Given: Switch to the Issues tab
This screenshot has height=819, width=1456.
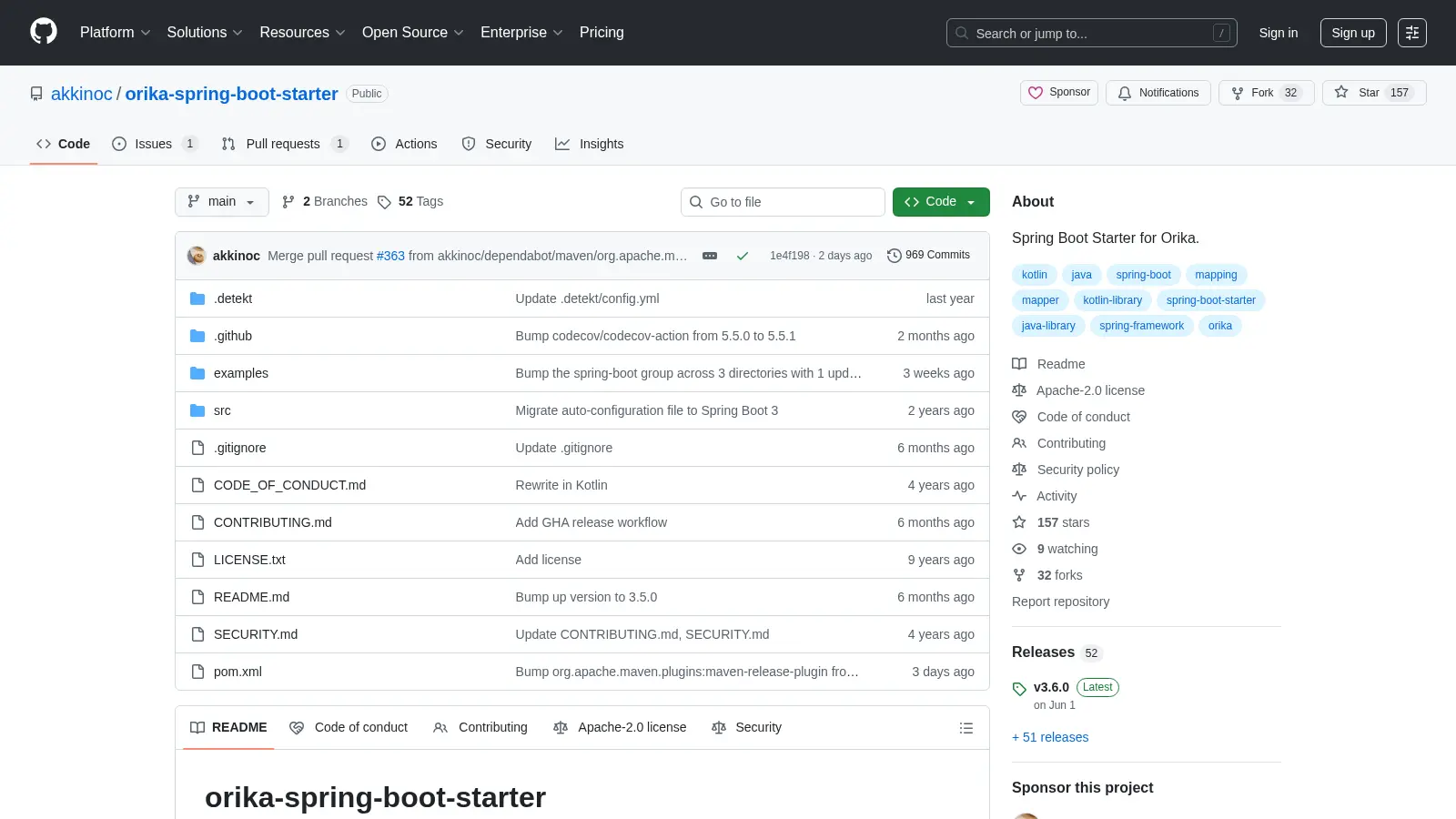Looking at the screenshot, I should [x=155, y=144].
